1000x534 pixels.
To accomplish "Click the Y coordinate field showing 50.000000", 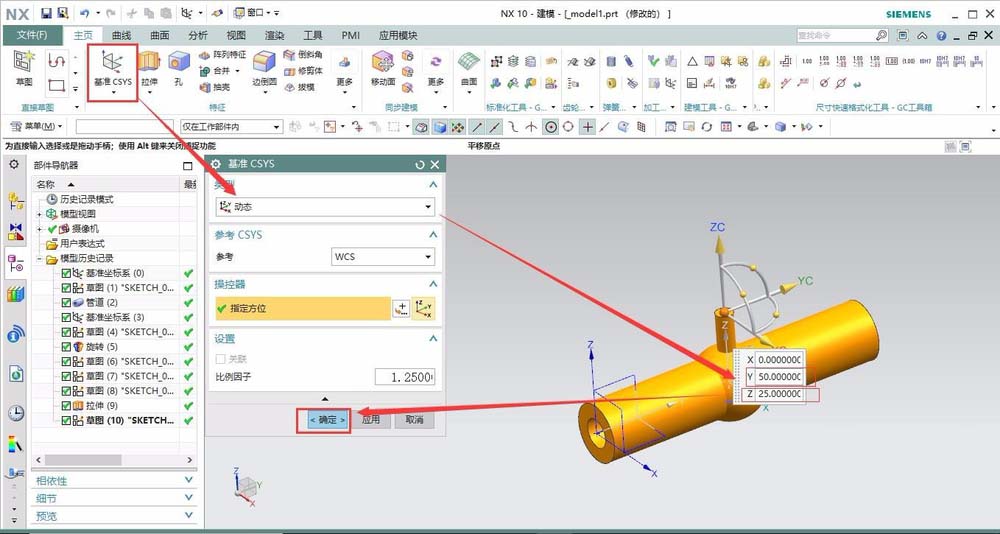I will pos(779,376).
